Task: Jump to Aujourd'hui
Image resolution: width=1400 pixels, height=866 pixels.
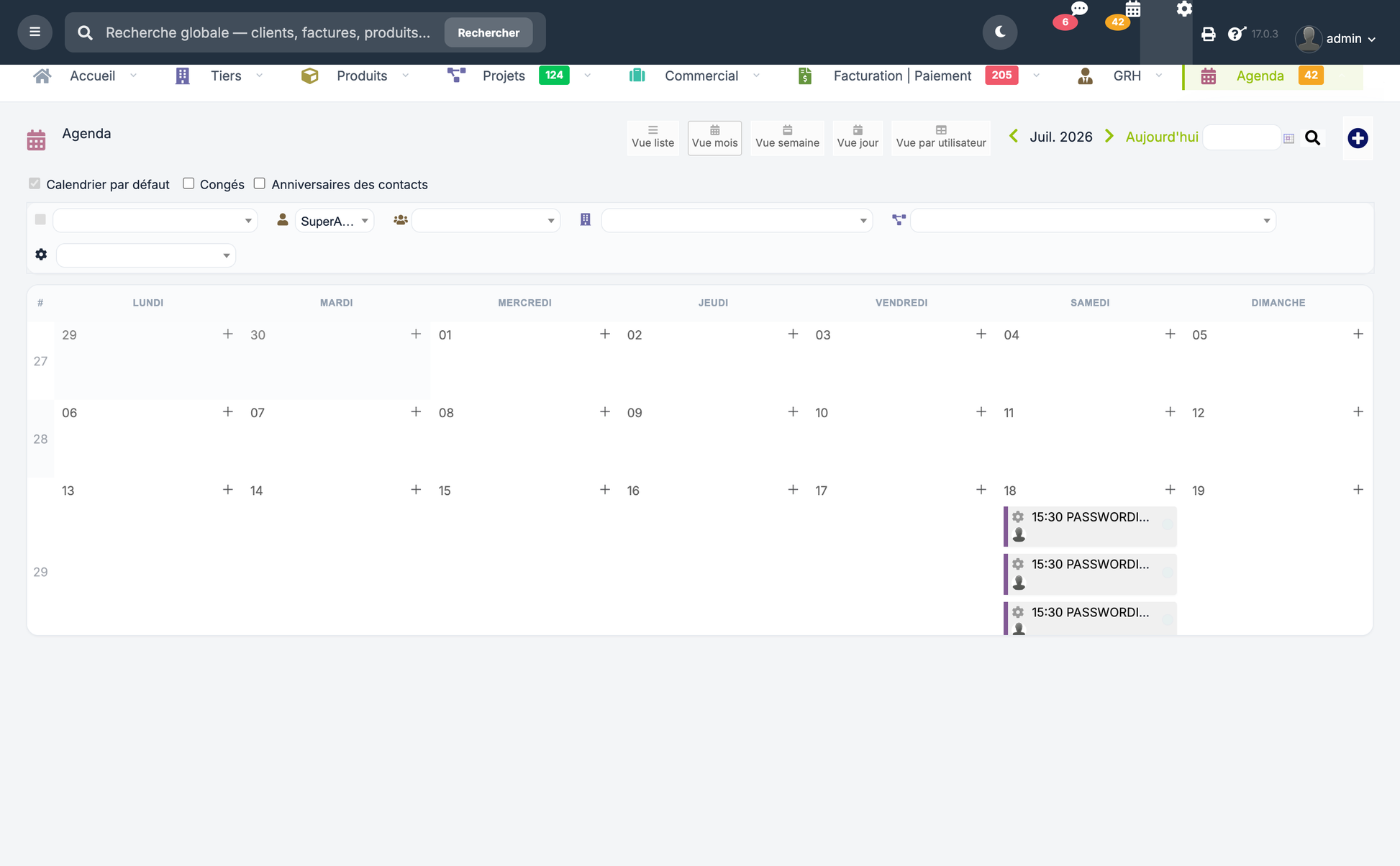Action: pyautogui.click(x=1162, y=137)
